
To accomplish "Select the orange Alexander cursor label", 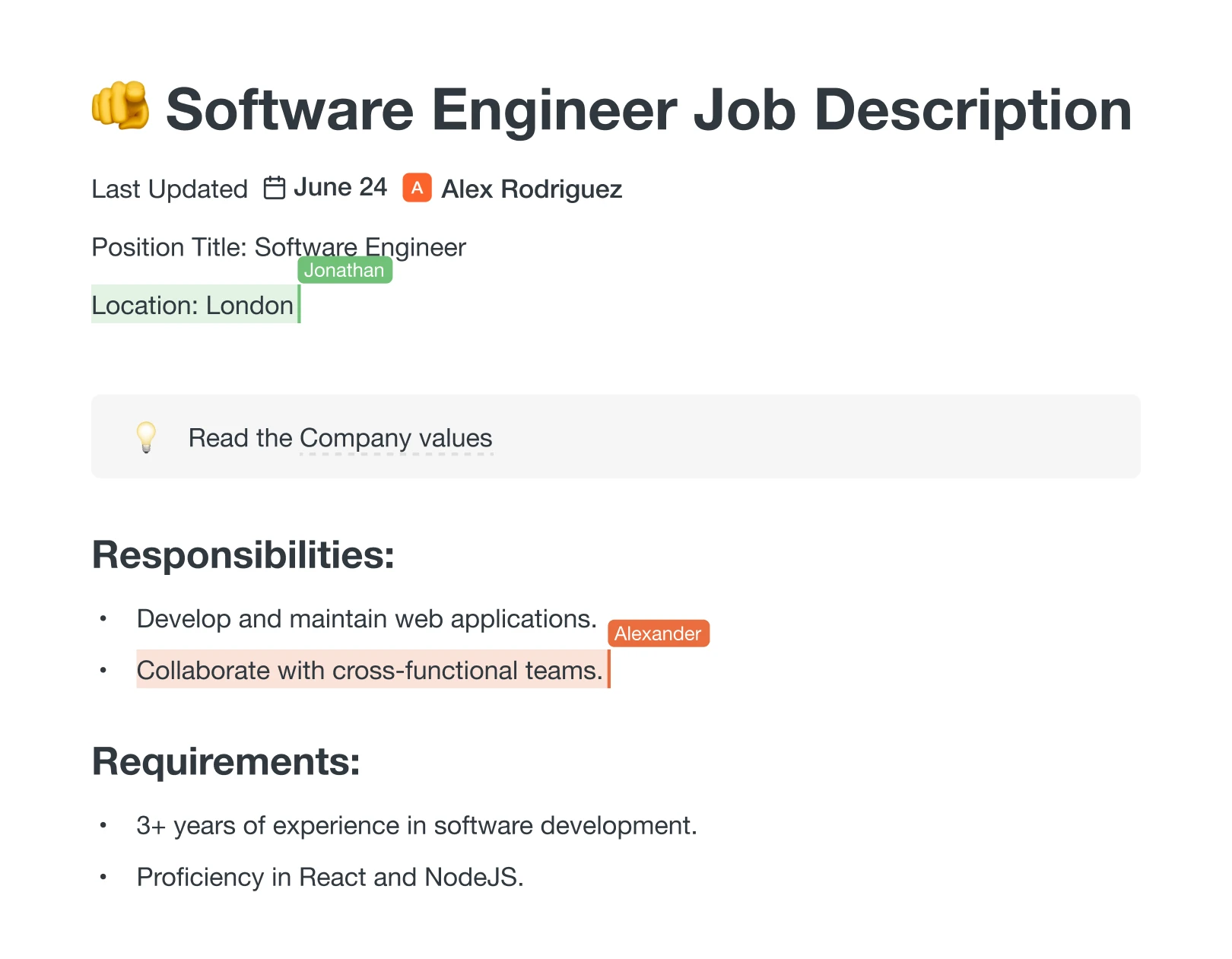I will [x=658, y=634].
